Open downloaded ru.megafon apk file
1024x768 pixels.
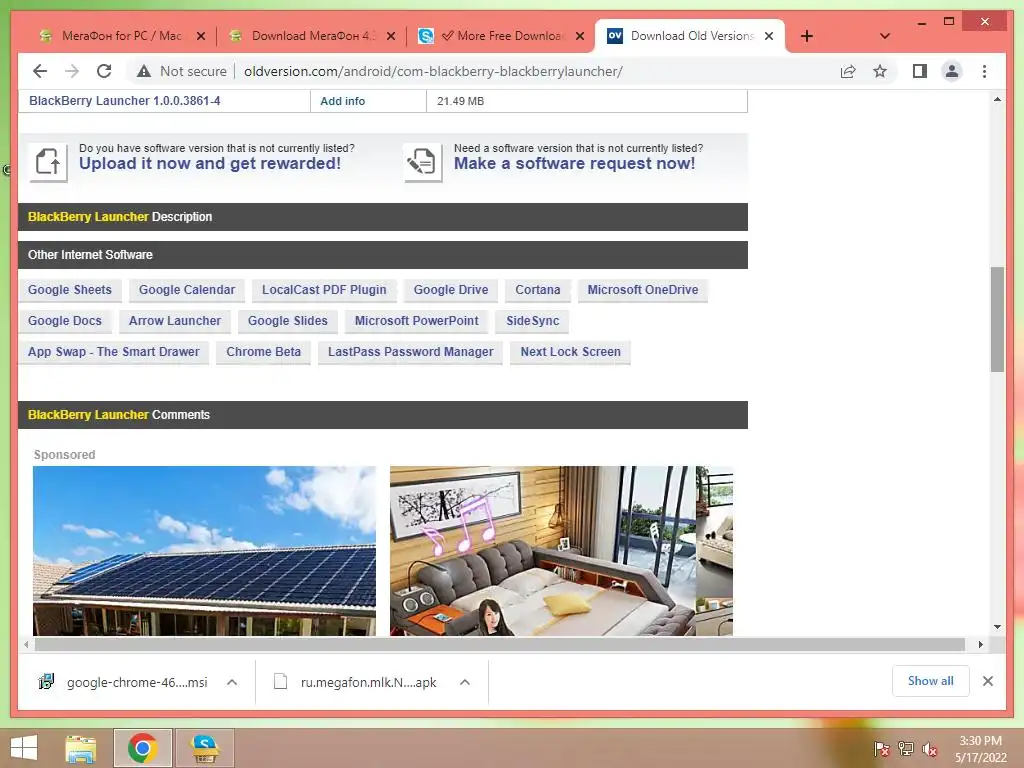click(x=355, y=682)
